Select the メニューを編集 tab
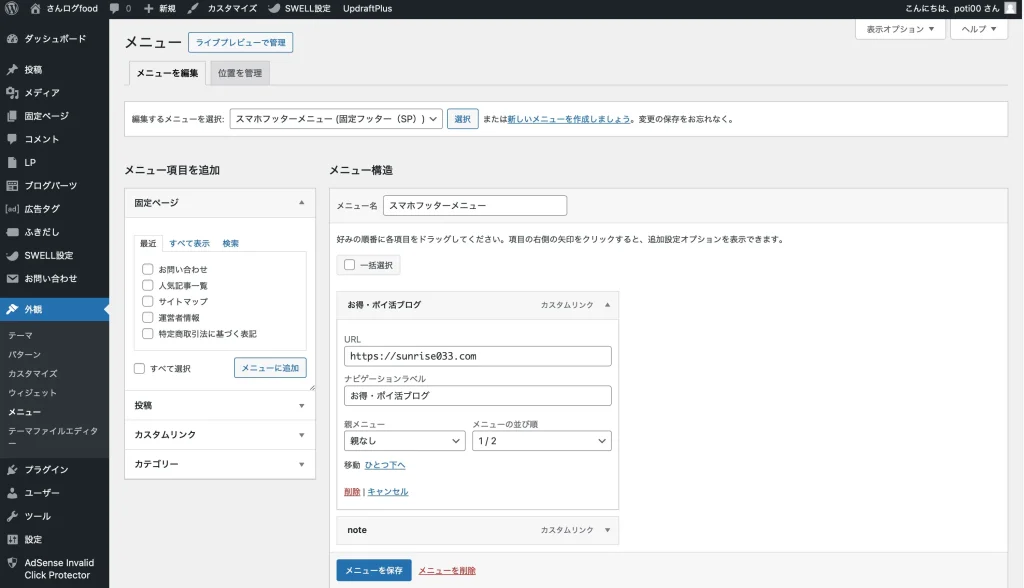The width and height of the screenshot is (1024, 588). [167, 73]
